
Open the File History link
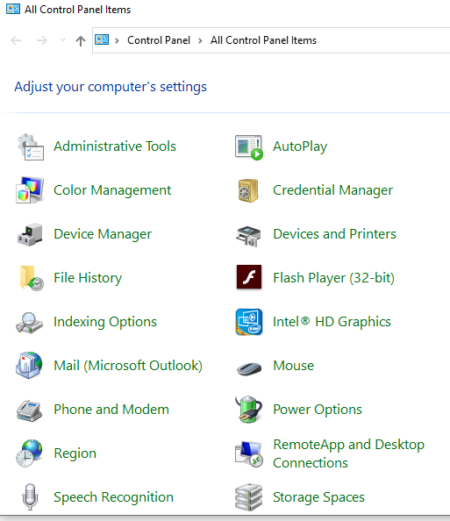[x=88, y=278]
